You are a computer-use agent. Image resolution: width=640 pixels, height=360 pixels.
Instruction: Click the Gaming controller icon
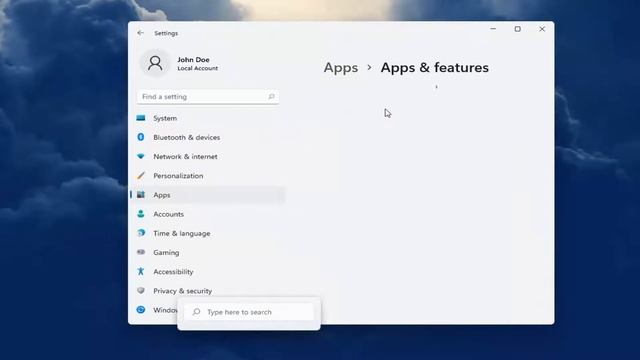(x=141, y=252)
